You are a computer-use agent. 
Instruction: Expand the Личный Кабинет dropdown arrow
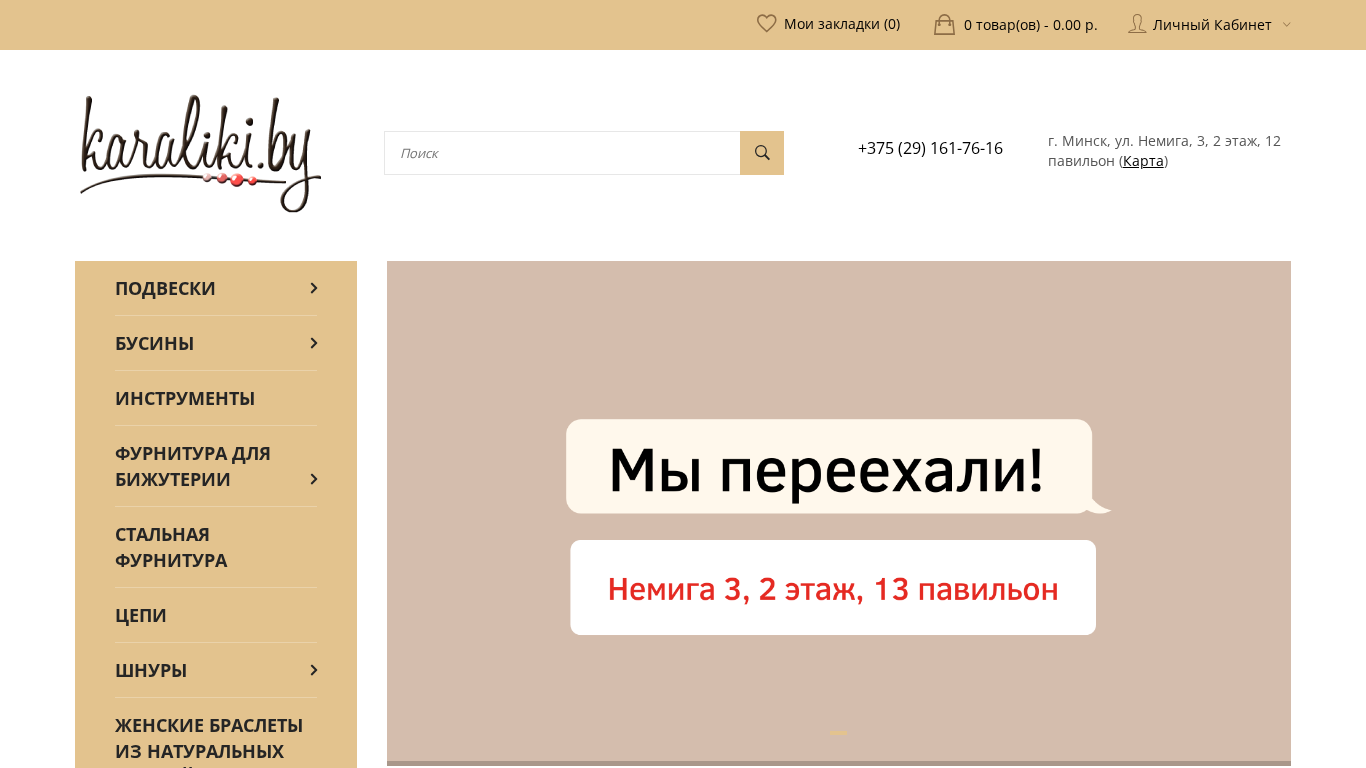(1286, 25)
